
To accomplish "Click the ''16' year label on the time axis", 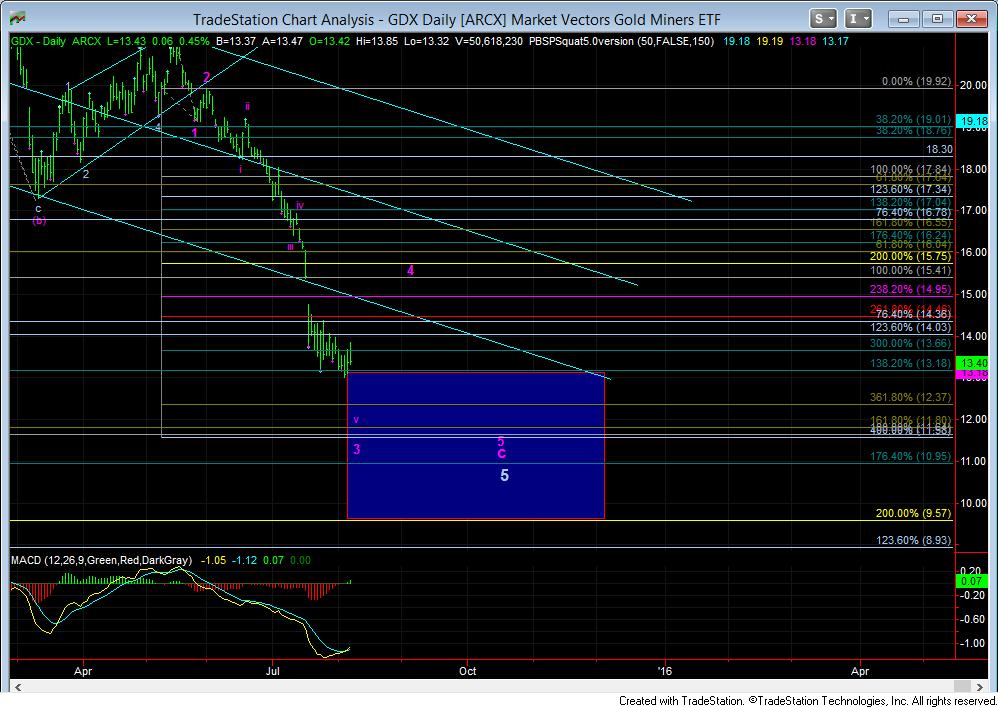I will (664, 671).
